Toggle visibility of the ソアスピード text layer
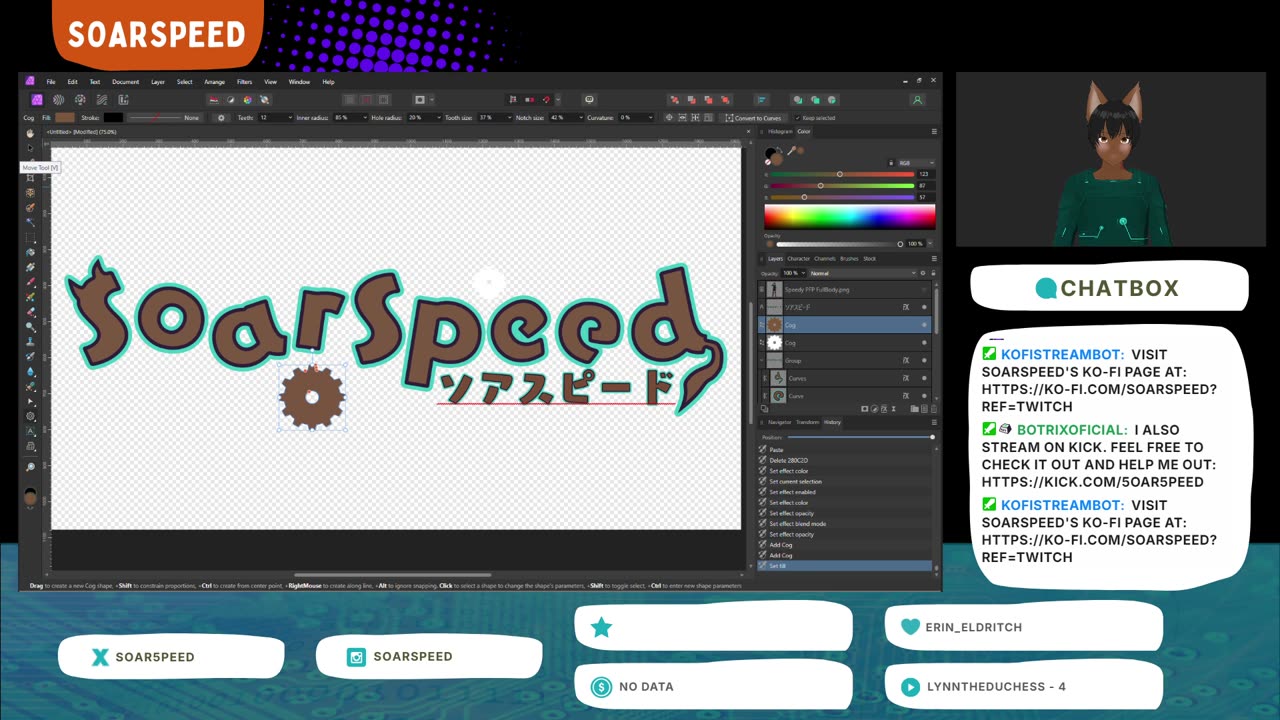 click(x=924, y=307)
